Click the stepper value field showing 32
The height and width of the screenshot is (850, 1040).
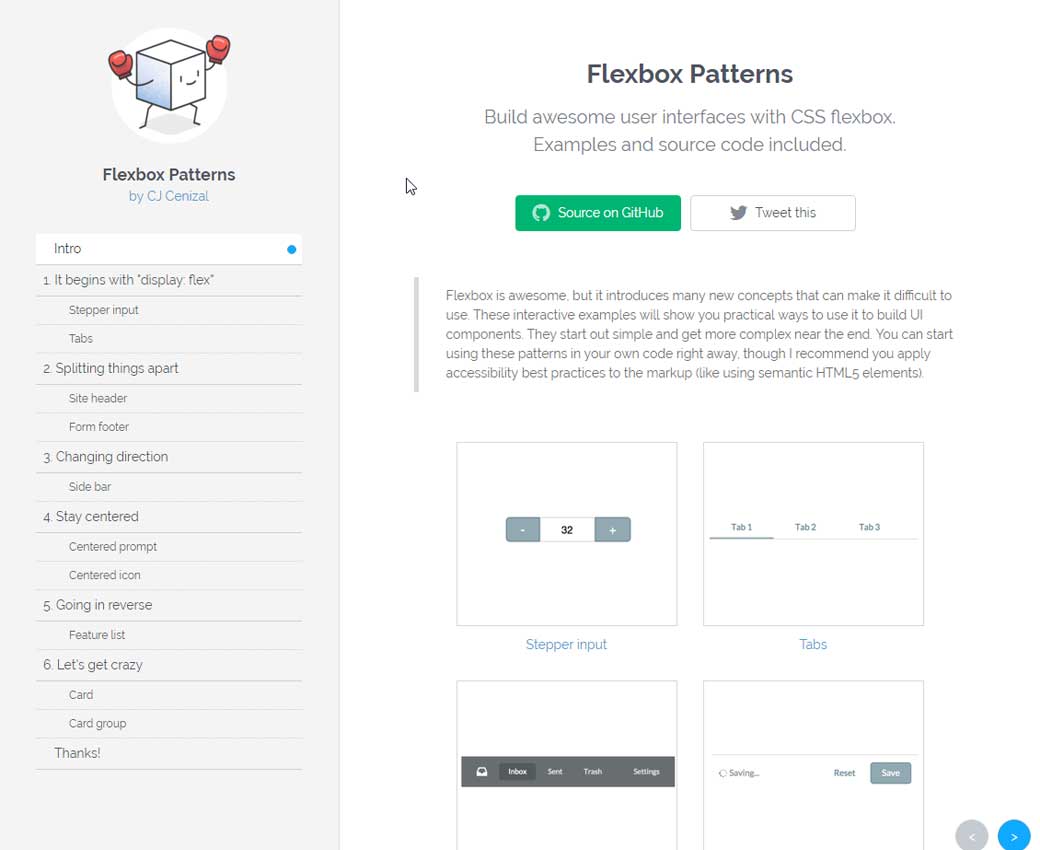coord(567,530)
